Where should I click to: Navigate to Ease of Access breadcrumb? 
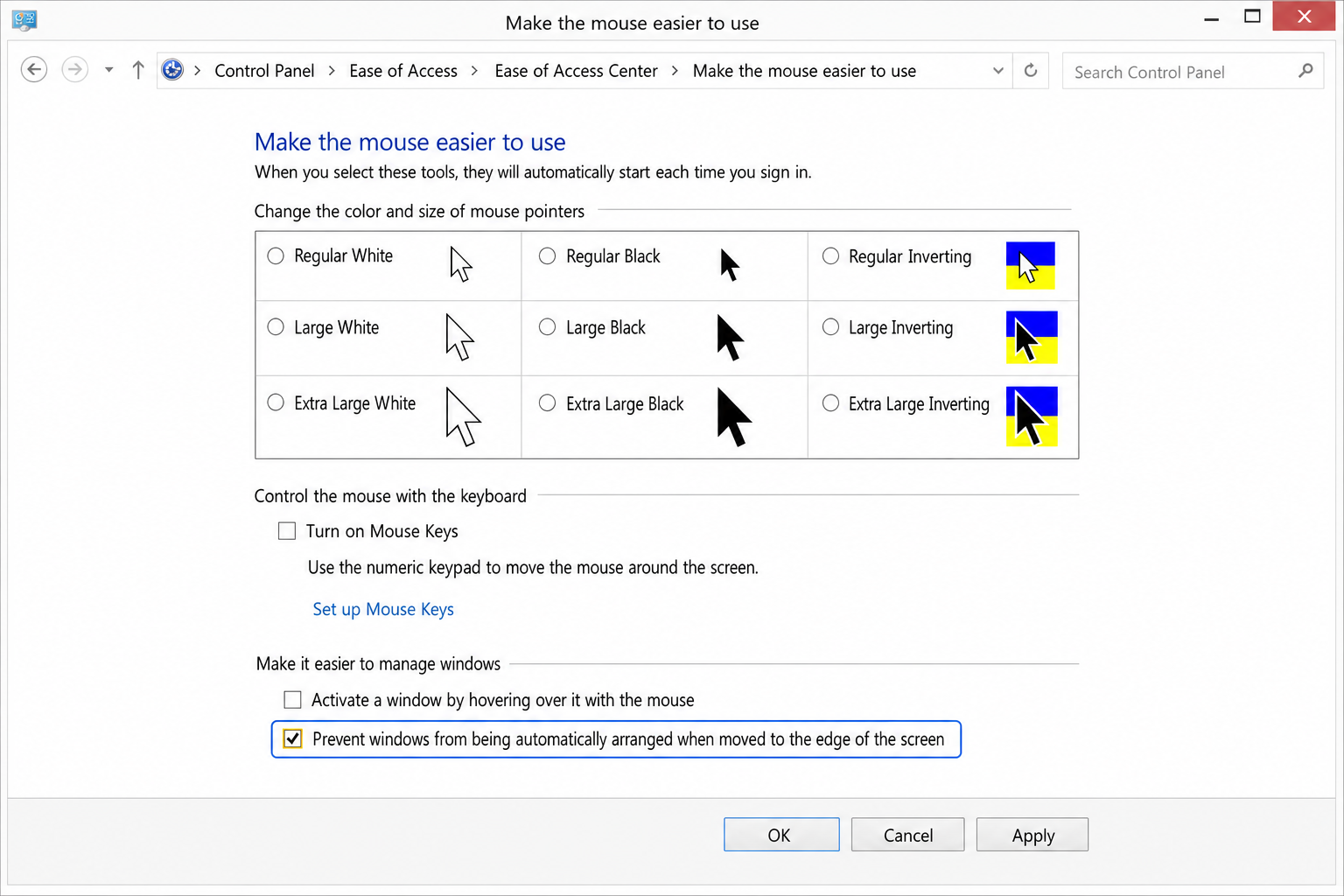403,71
